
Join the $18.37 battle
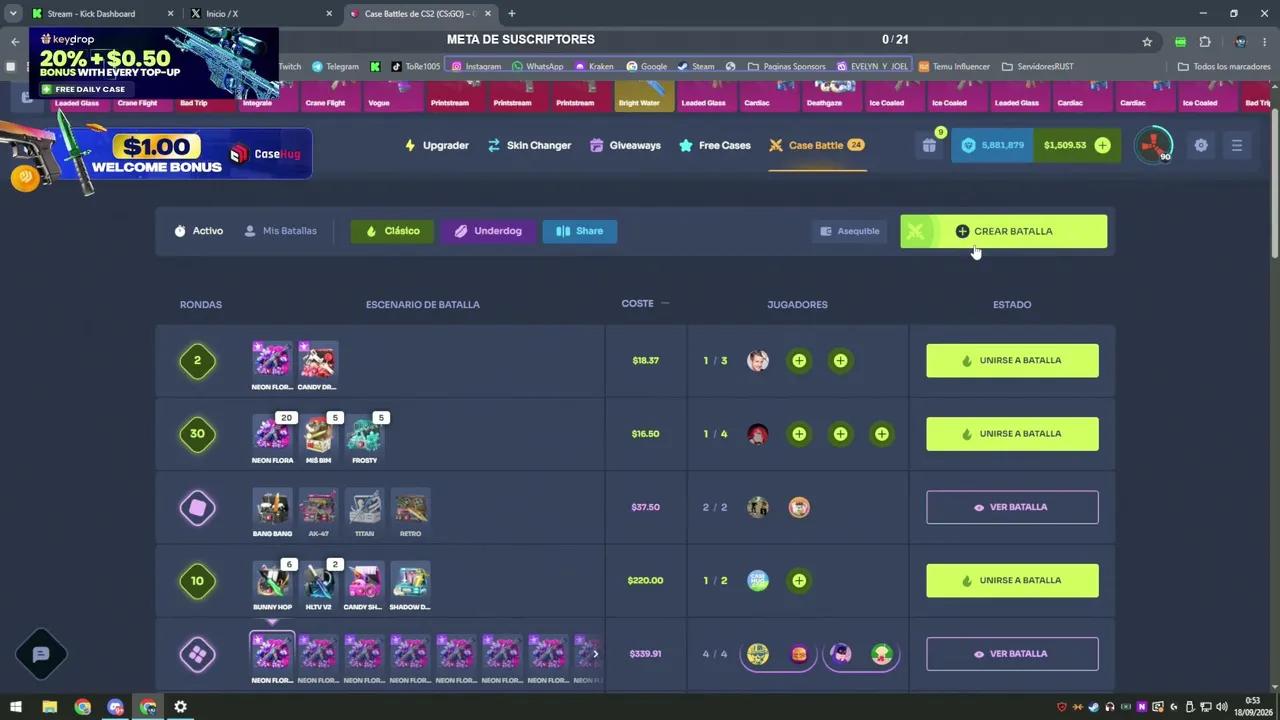coord(1012,361)
